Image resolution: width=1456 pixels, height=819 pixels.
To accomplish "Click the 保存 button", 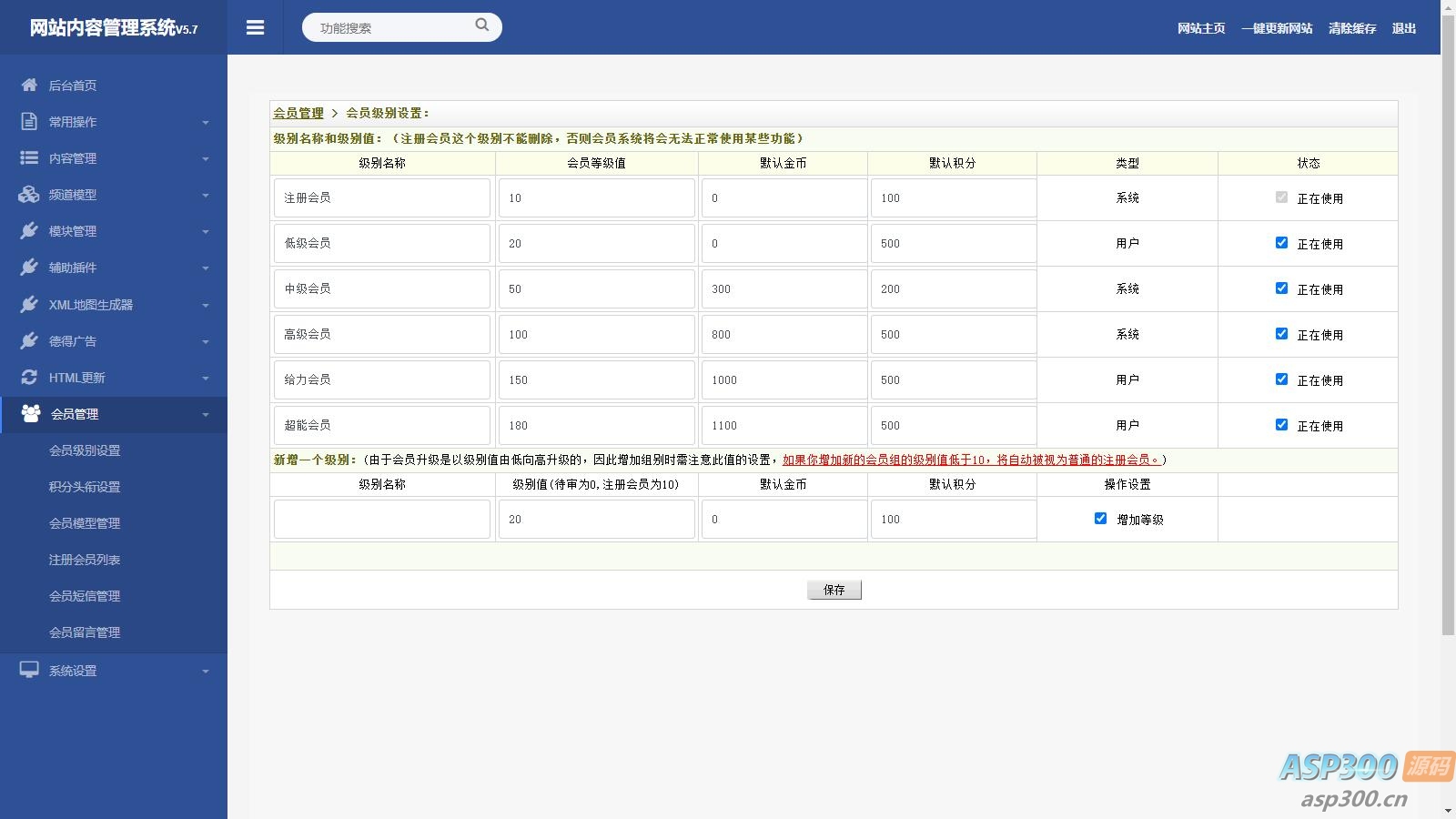I will coord(834,590).
